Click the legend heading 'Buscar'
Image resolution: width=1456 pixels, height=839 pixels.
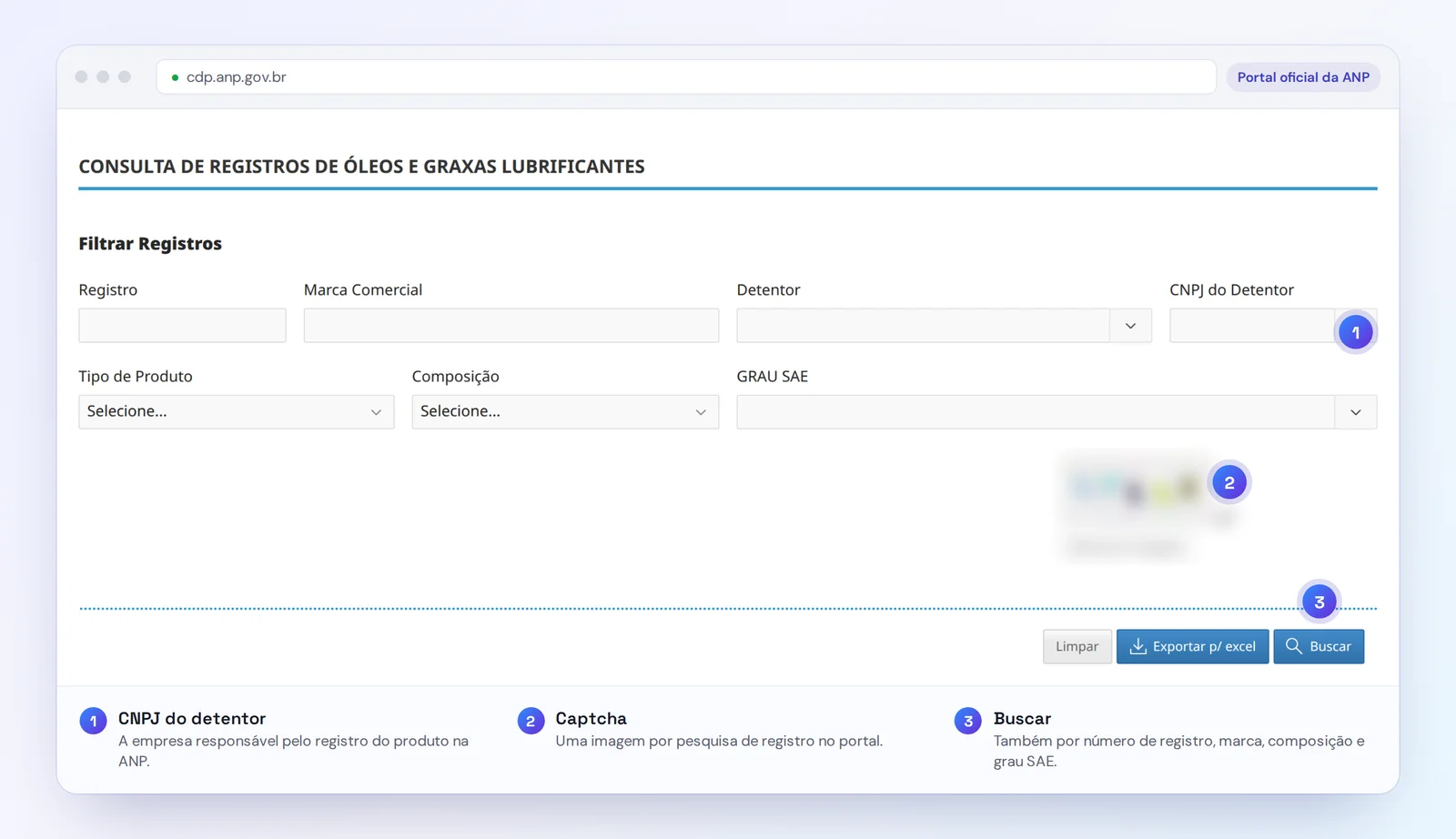coord(1022,719)
